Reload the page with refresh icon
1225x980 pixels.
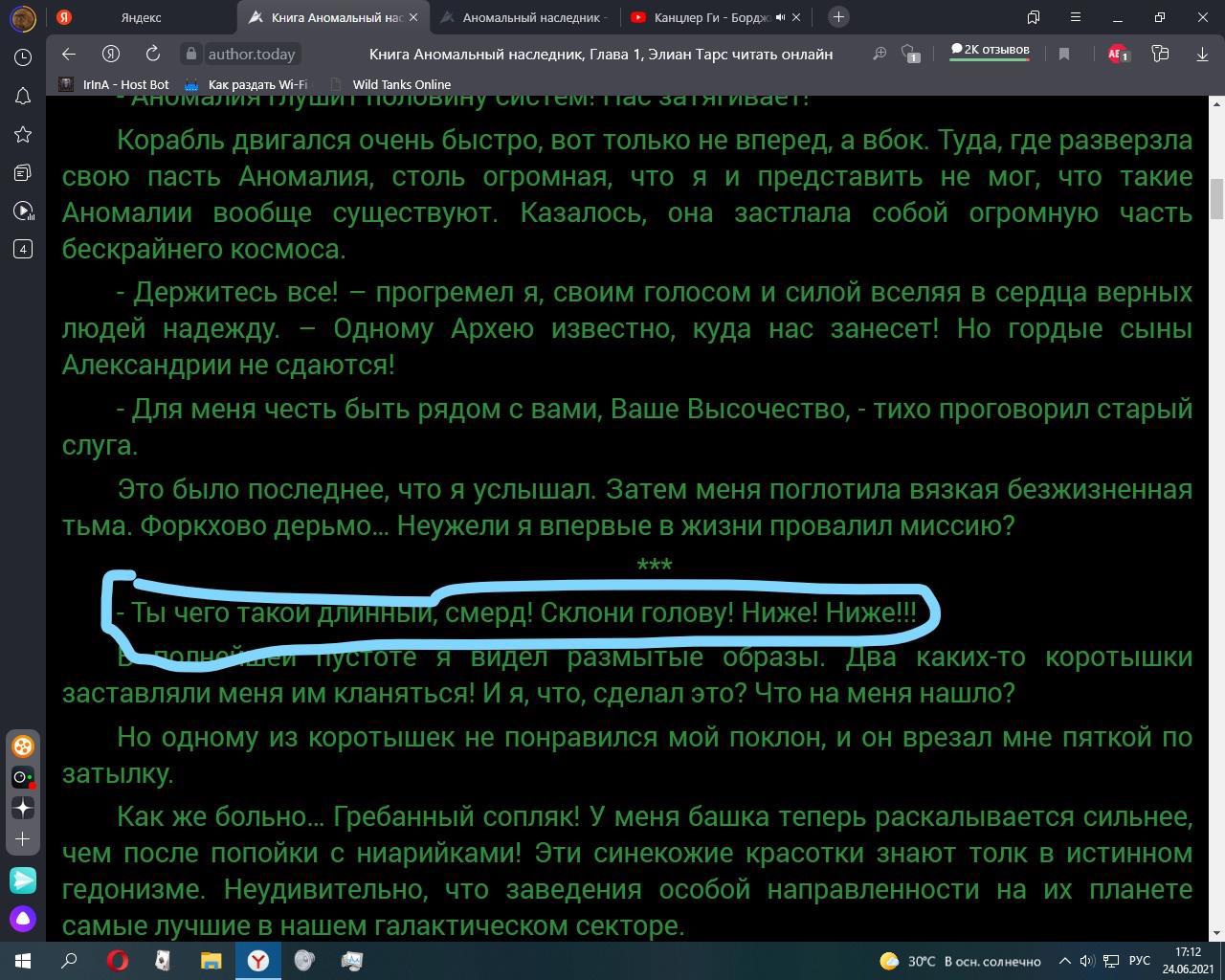coord(152,55)
